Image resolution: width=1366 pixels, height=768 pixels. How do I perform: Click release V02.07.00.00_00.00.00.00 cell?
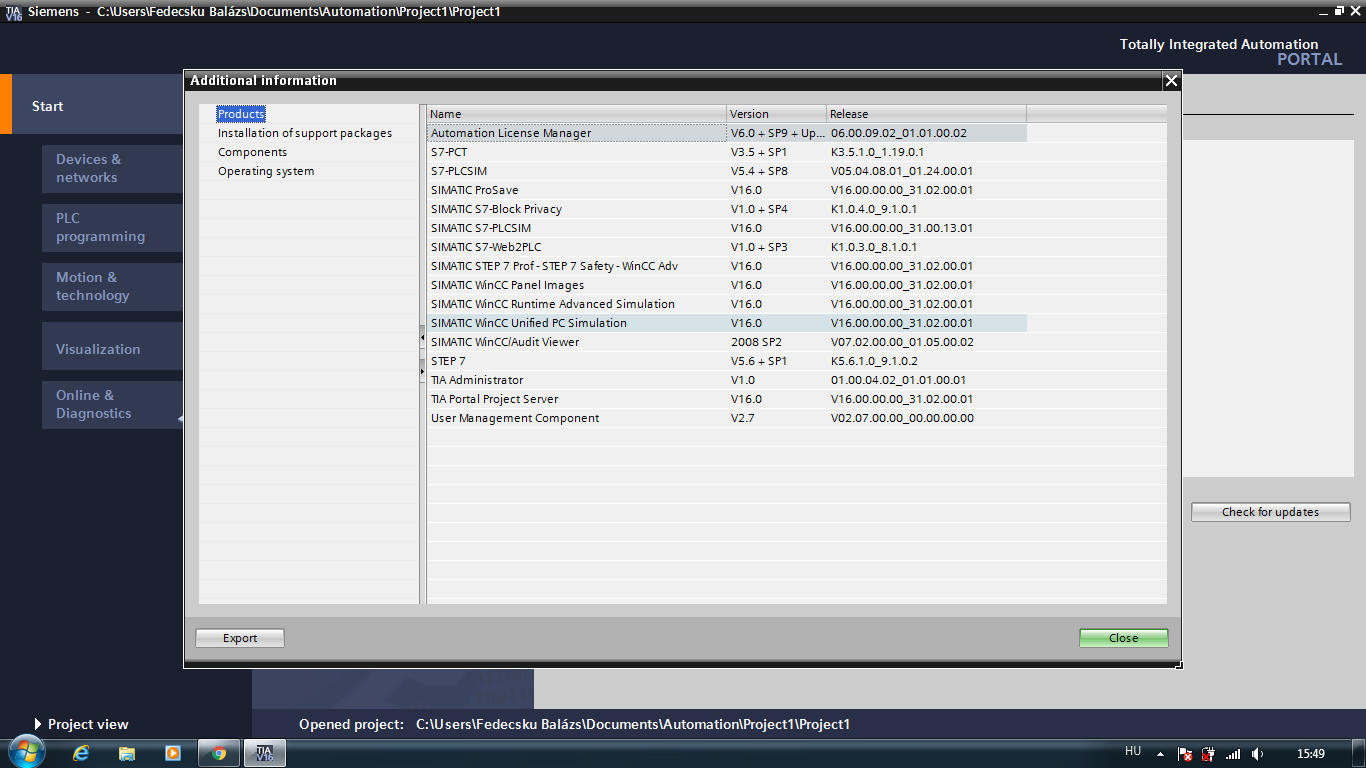tap(927, 418)
